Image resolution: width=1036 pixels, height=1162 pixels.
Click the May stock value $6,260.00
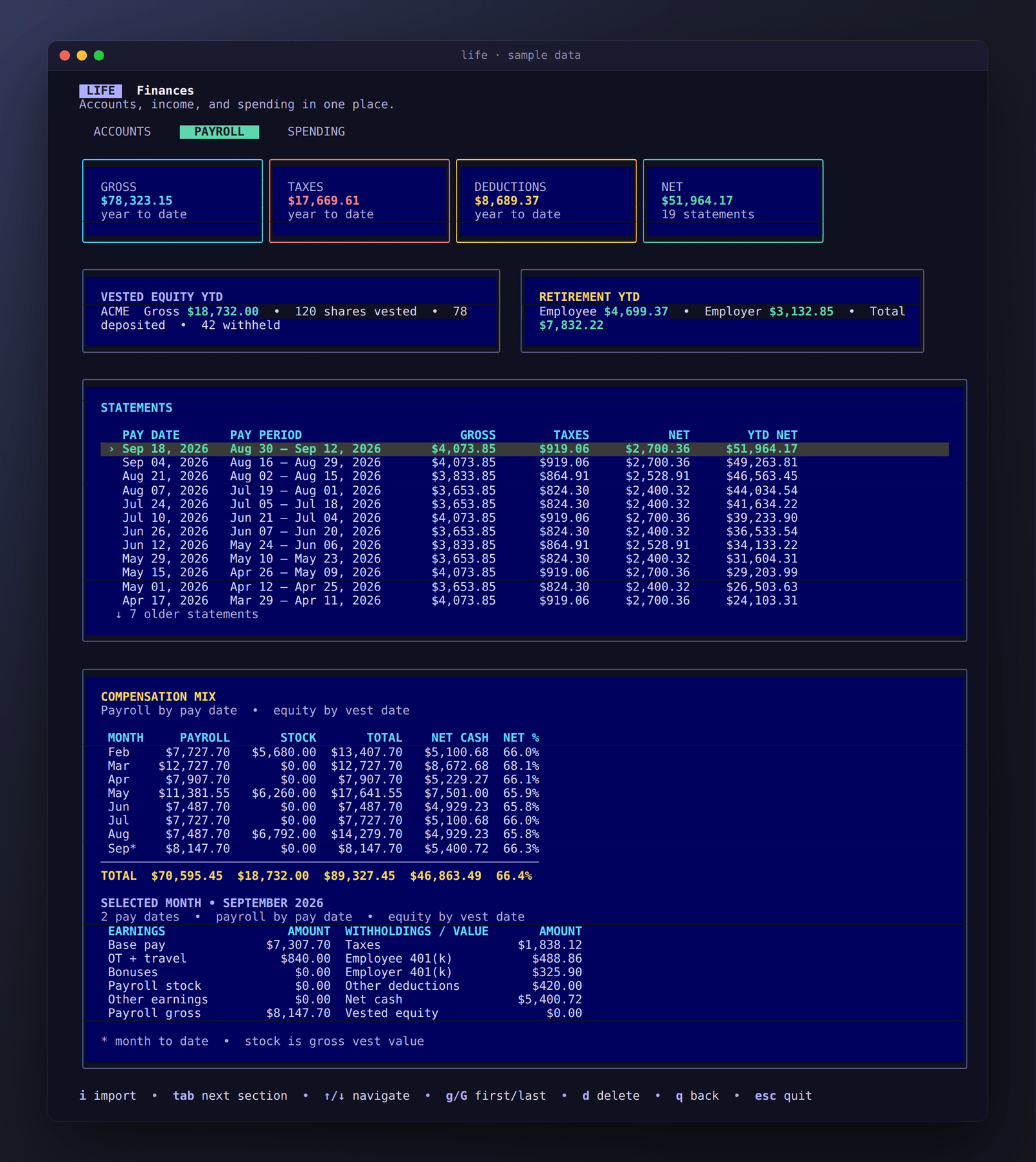284,793
